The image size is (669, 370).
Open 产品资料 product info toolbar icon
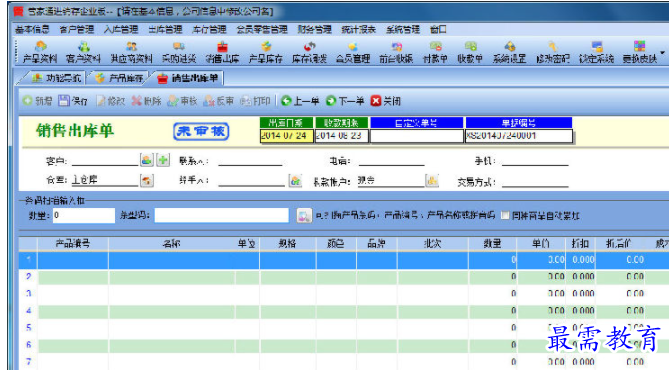40,52
